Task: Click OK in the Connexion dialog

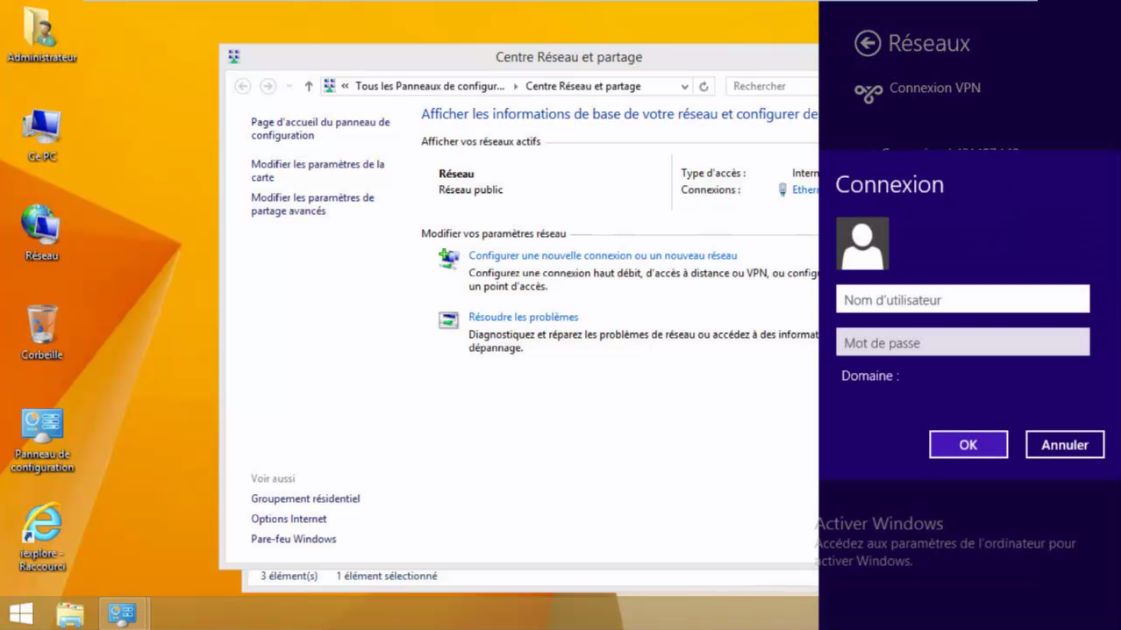Action: pyautogui.click(x=968, y=445)
